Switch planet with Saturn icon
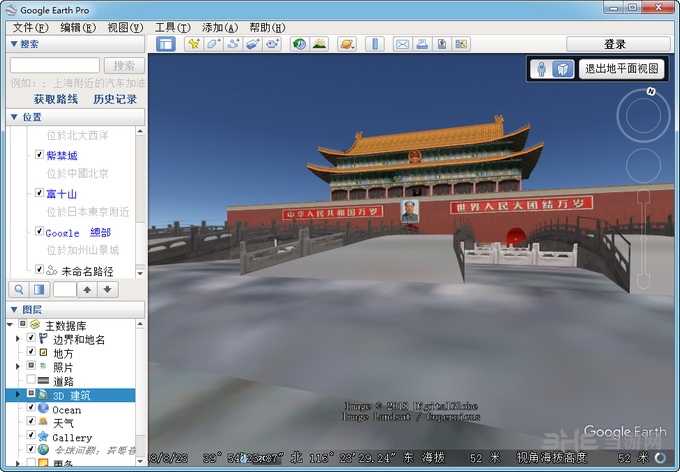 pyautogui.click(x=347, y=44)
